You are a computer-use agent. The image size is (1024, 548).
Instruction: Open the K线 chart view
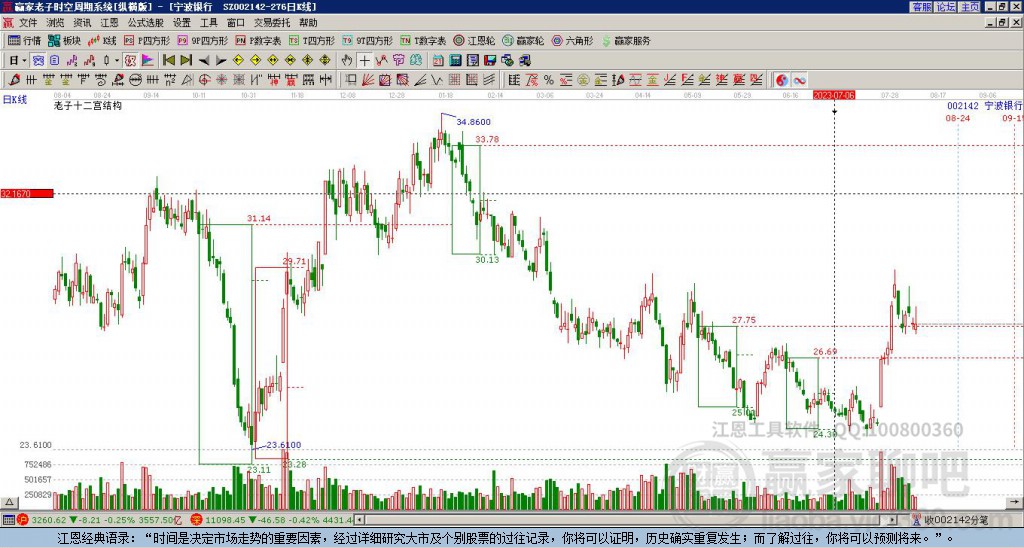(102, 40)
